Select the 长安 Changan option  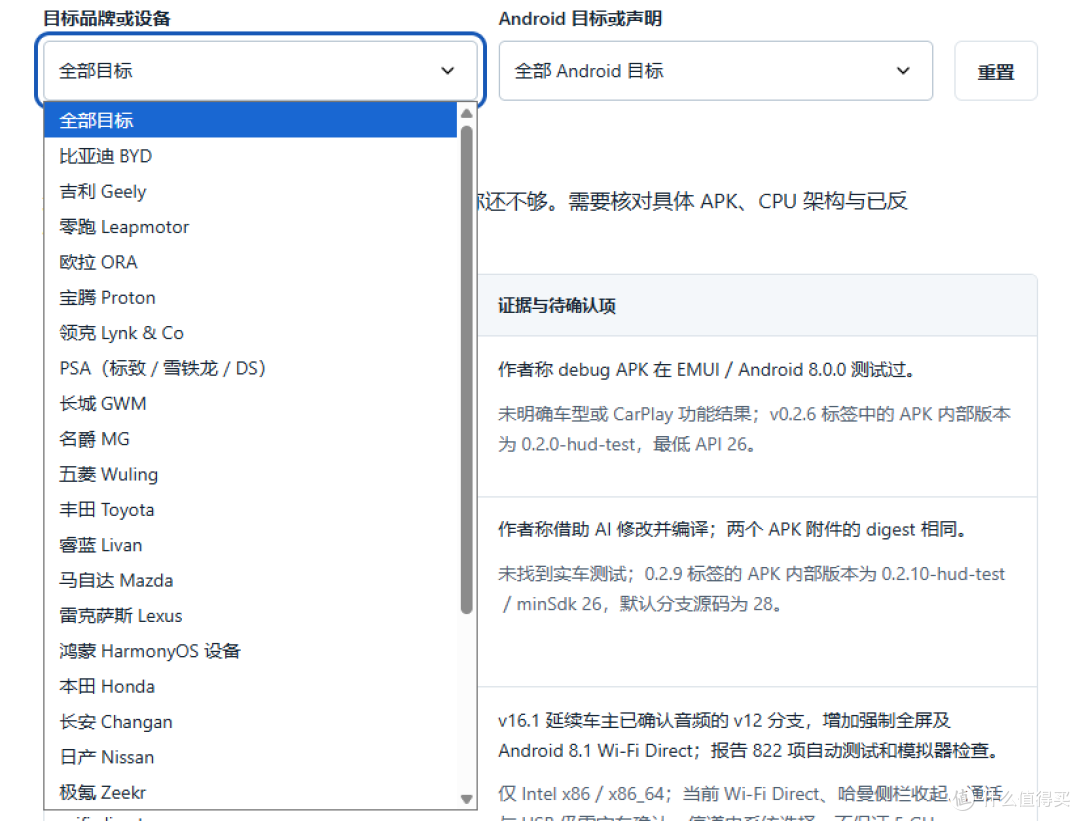(x=251, y=722)
